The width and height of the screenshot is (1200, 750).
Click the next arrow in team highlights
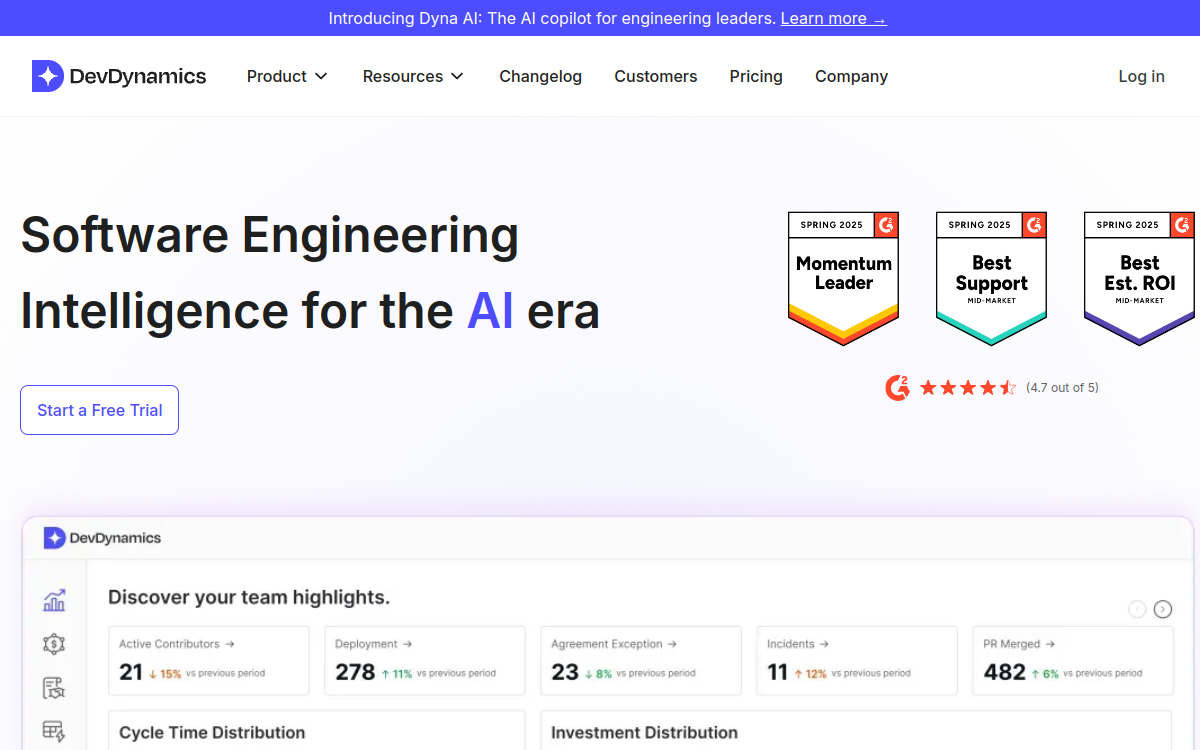1163,609
